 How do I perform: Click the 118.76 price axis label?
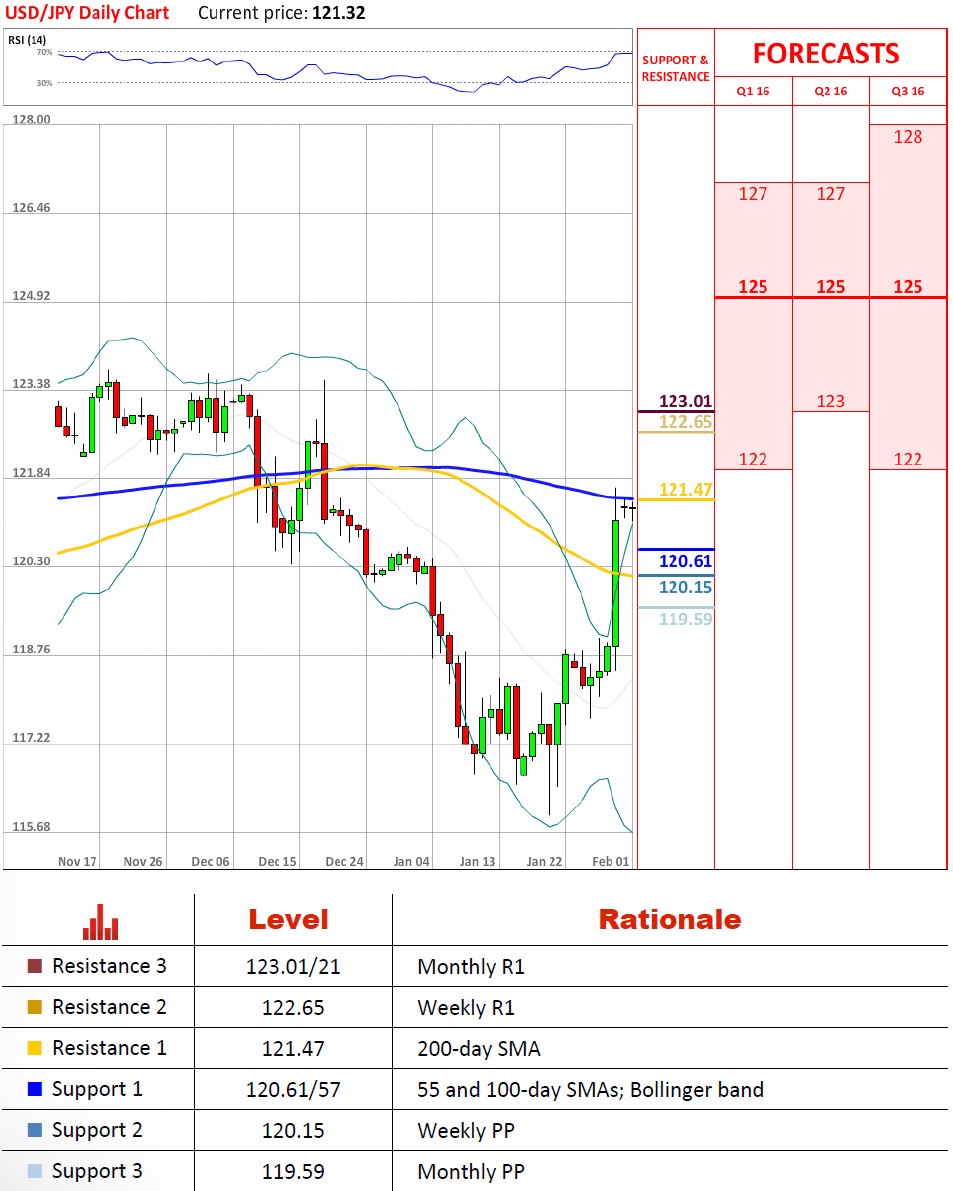click(x=31, y=649)
